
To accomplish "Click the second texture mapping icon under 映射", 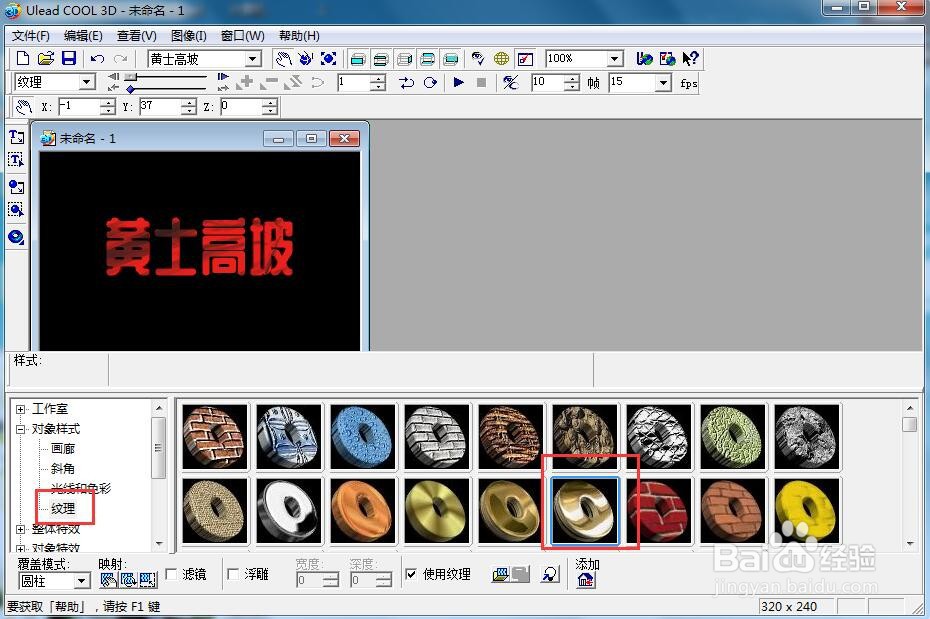I will 128,579.
